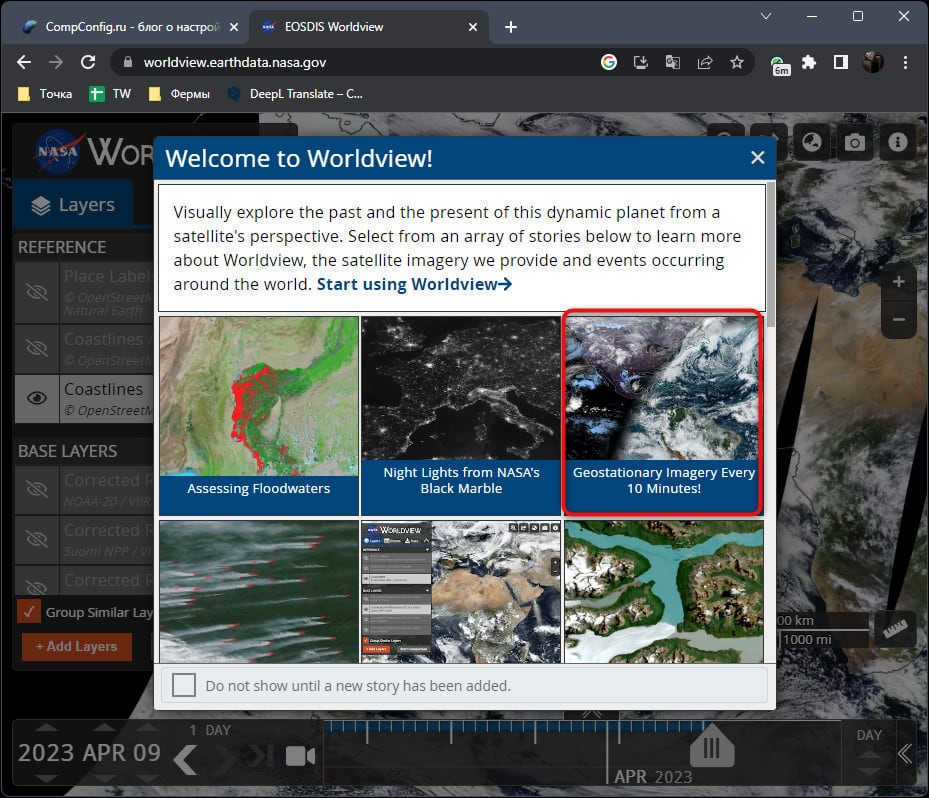Zoom out the map with minus button

[898, 320]
